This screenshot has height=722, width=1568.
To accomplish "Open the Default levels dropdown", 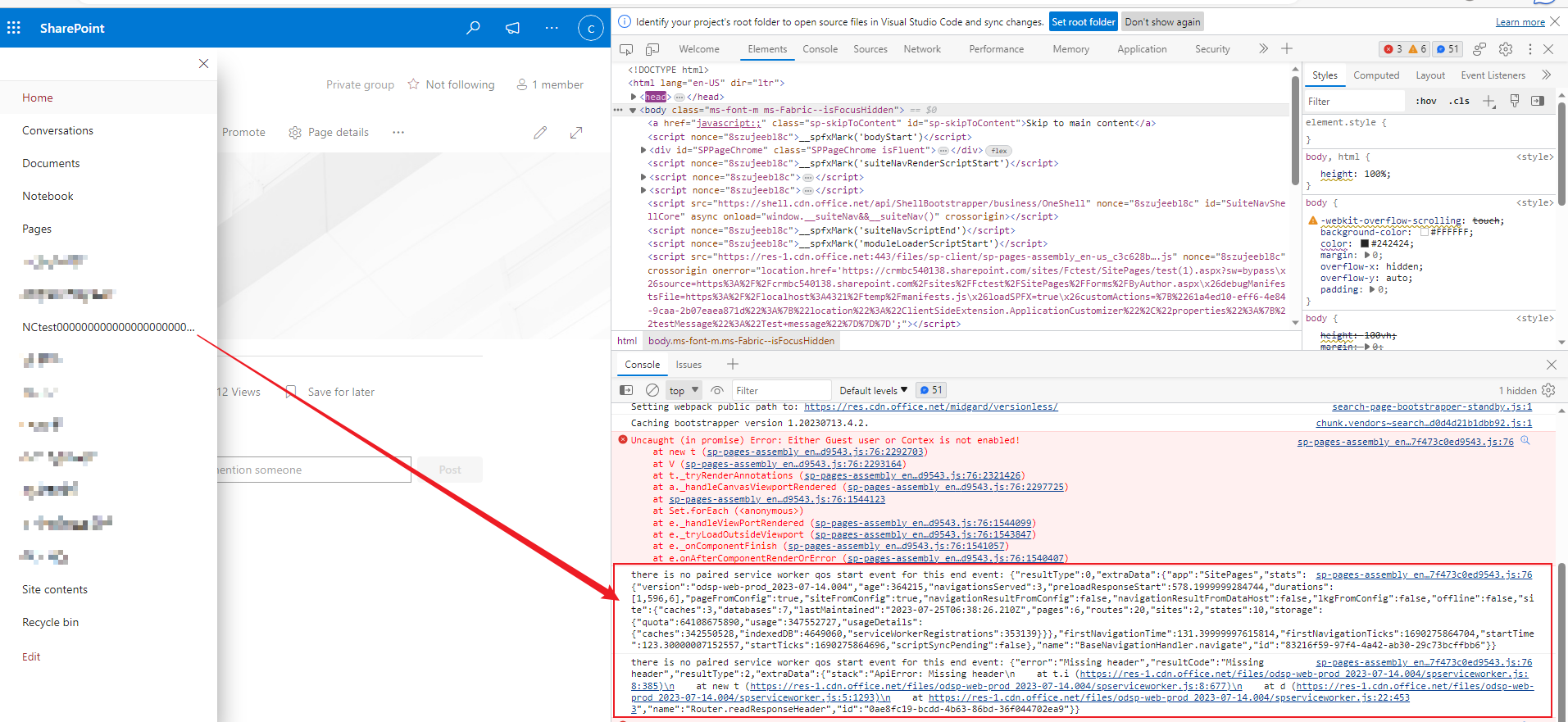I will [873, 390].
